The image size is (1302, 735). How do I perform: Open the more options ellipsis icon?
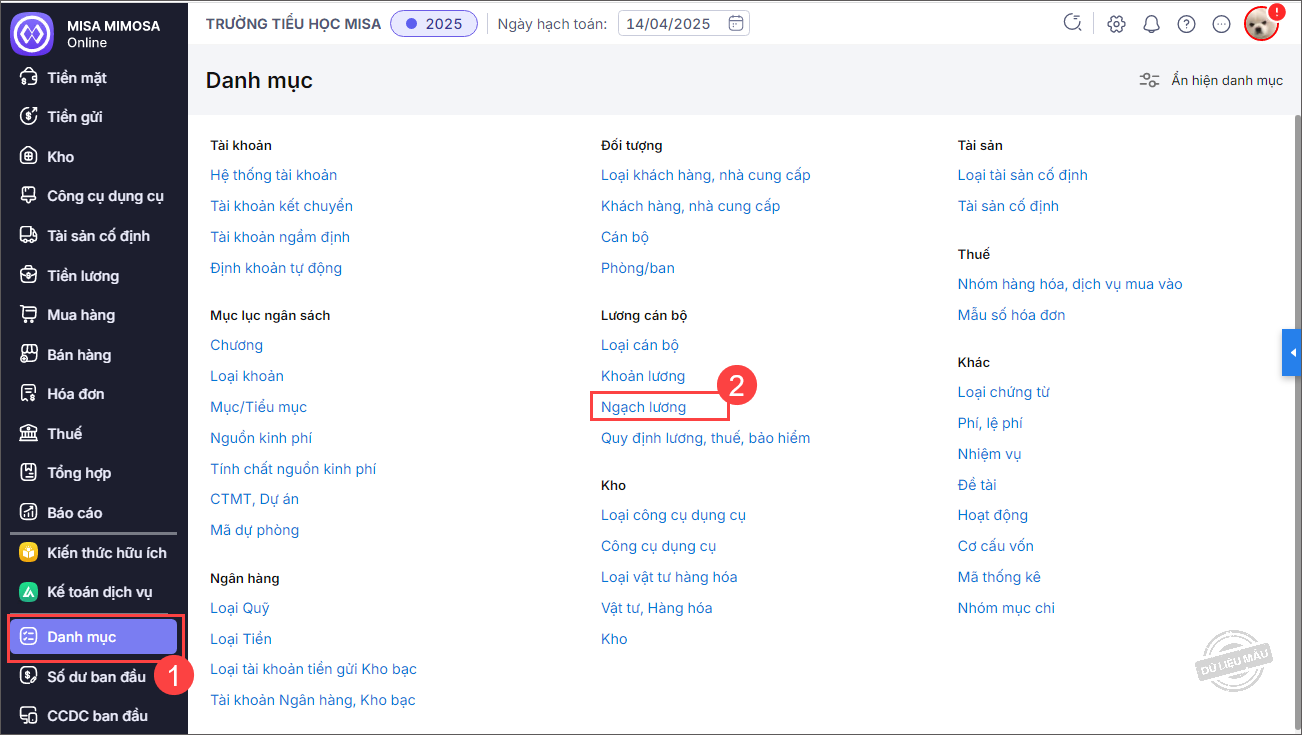tap(1221, 24)
